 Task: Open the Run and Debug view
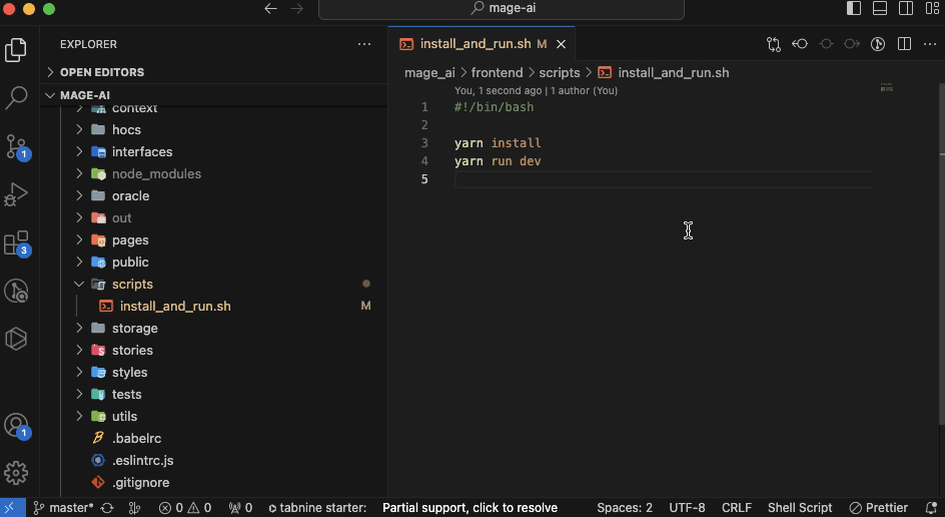click(x=16, y=194)
